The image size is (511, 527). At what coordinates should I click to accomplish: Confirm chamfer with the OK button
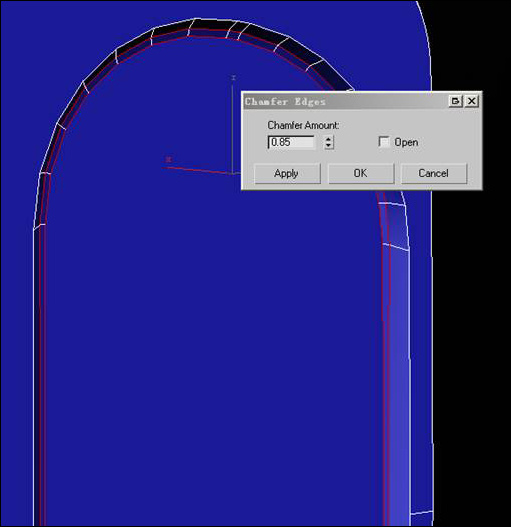point(361,173)
